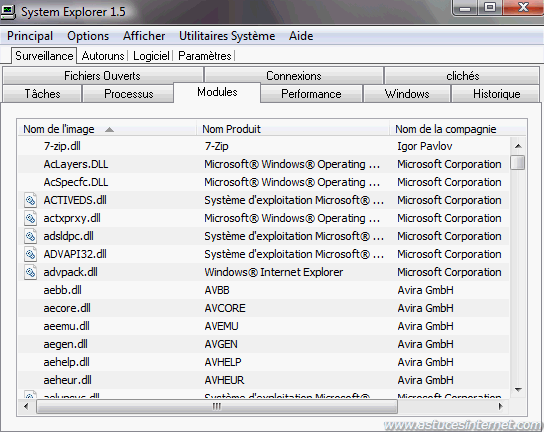This screenshot has width=544, height=432.
Task: Click the AVCORE product name
Action: (x=225, y=308)
